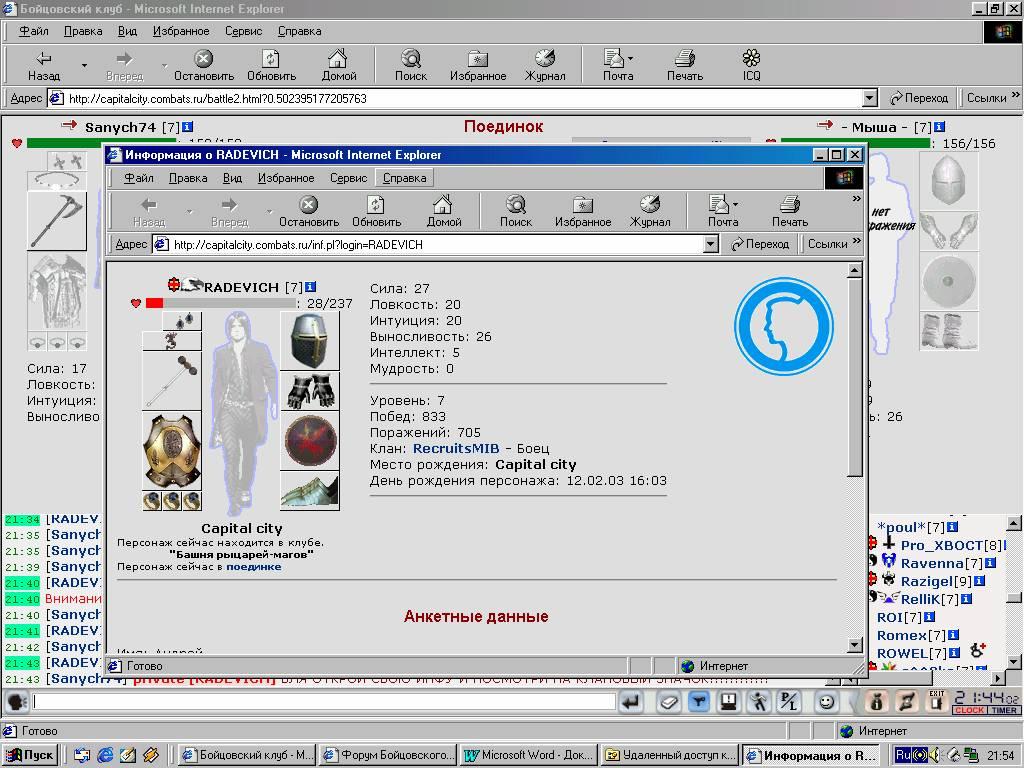
Task: Click the Razigel[9] player name
Action: 936,581
